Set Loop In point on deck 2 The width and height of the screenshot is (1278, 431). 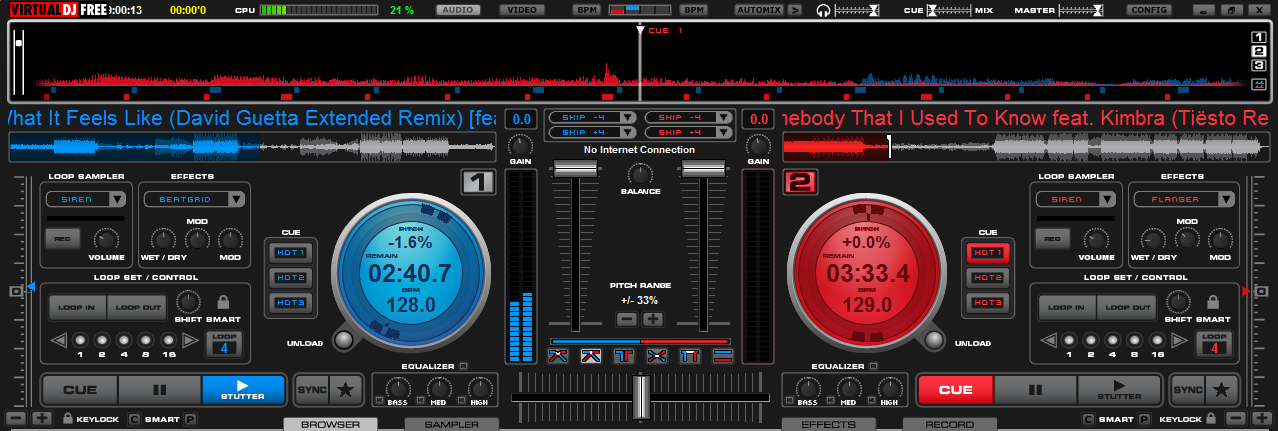[1067, 308]
